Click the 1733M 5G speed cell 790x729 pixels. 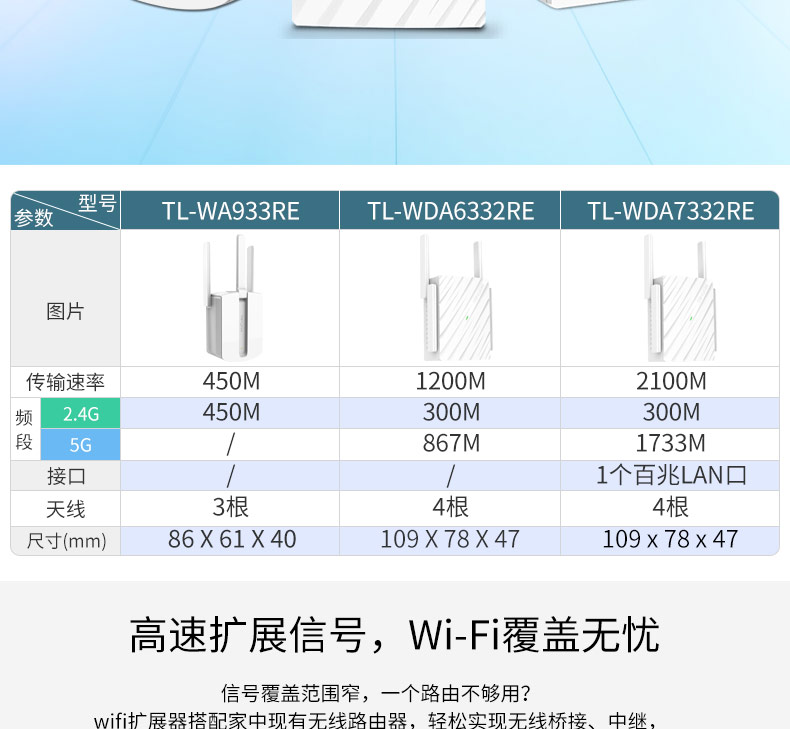(x=671, y=443)
